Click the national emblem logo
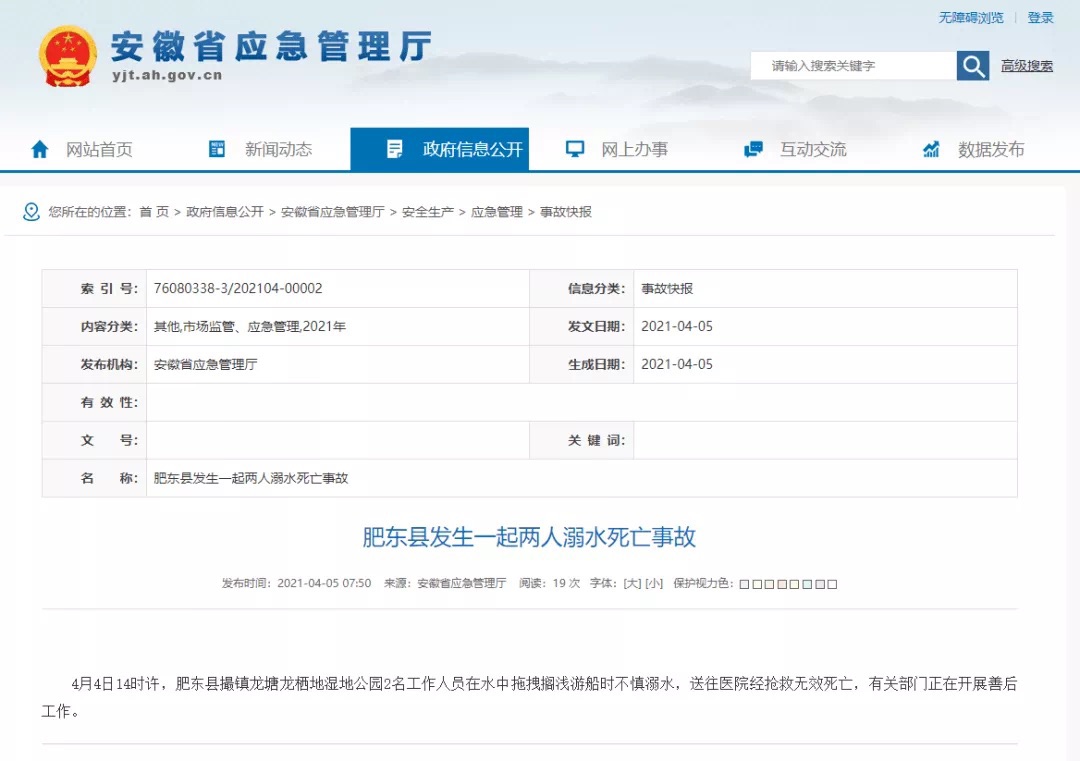This screenshot has height=761, width=1080. (x=67, y=56)
